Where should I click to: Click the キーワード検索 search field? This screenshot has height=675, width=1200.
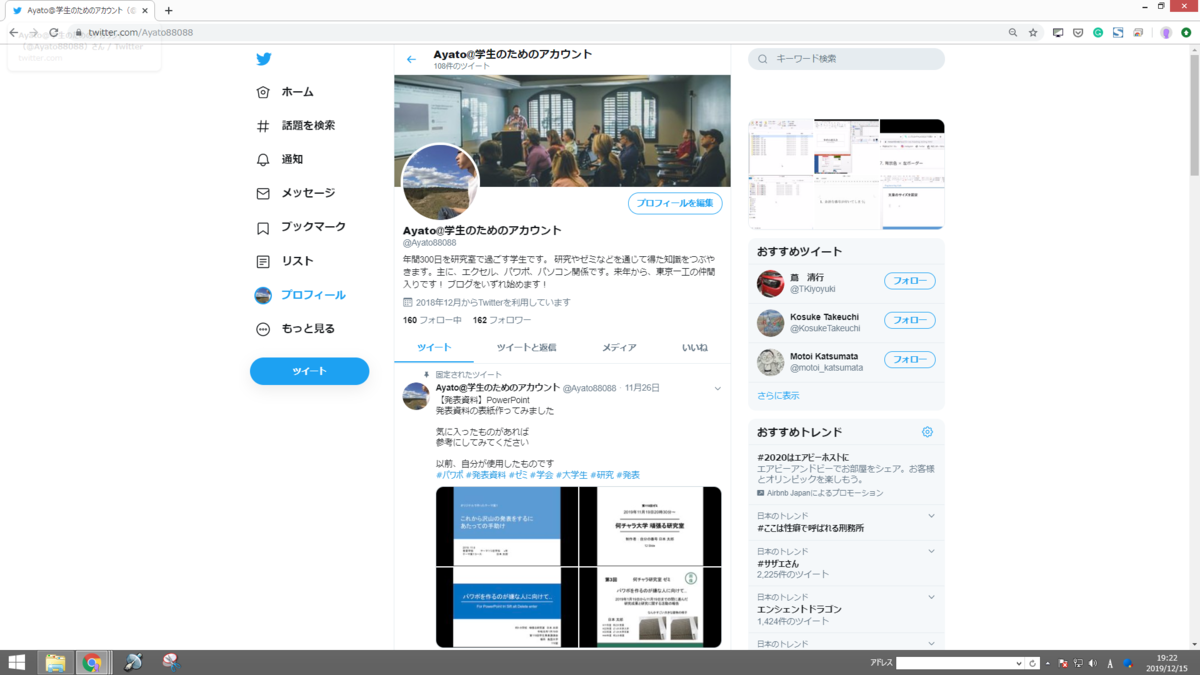(x=845, y=59)
